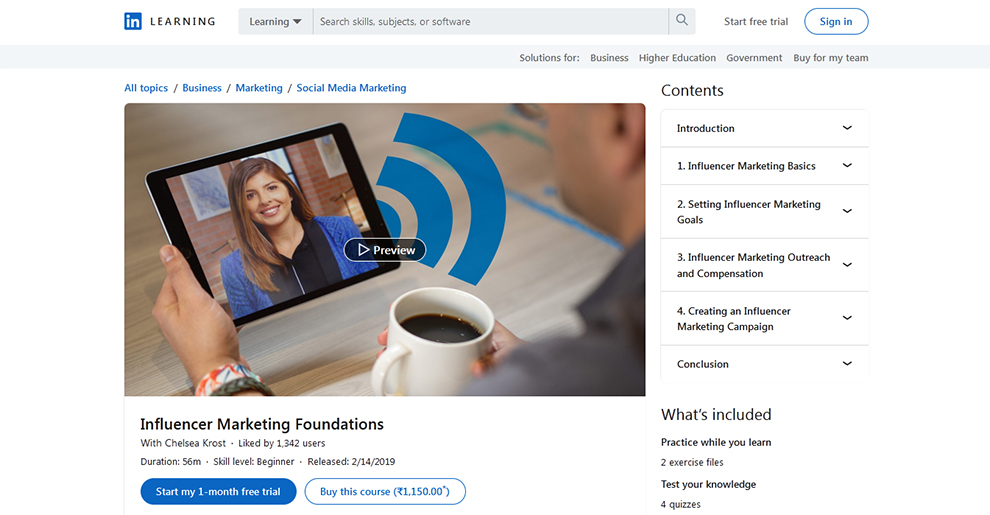Open the Business solutions link

(x=609, y=57)
